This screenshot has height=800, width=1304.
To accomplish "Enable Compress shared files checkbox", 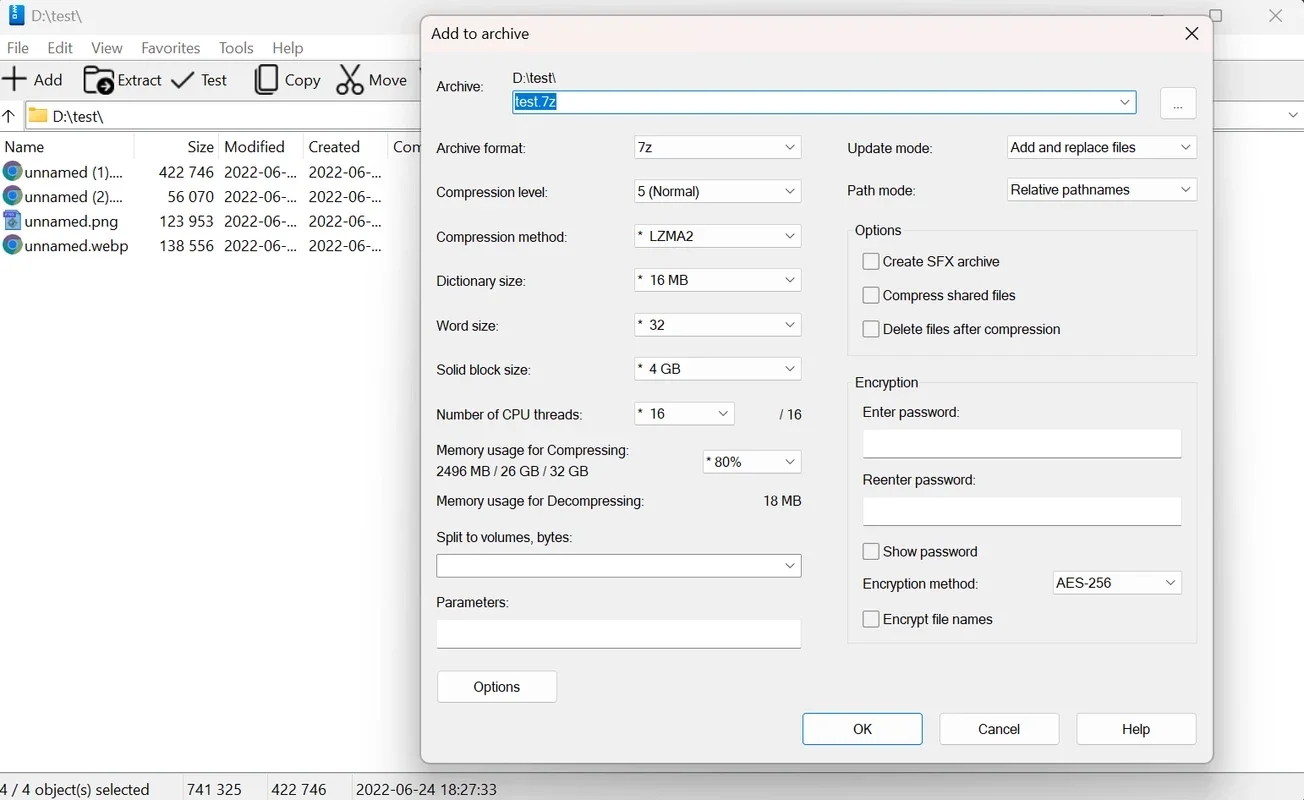I will pyautogui.click(x=871, y=295).
